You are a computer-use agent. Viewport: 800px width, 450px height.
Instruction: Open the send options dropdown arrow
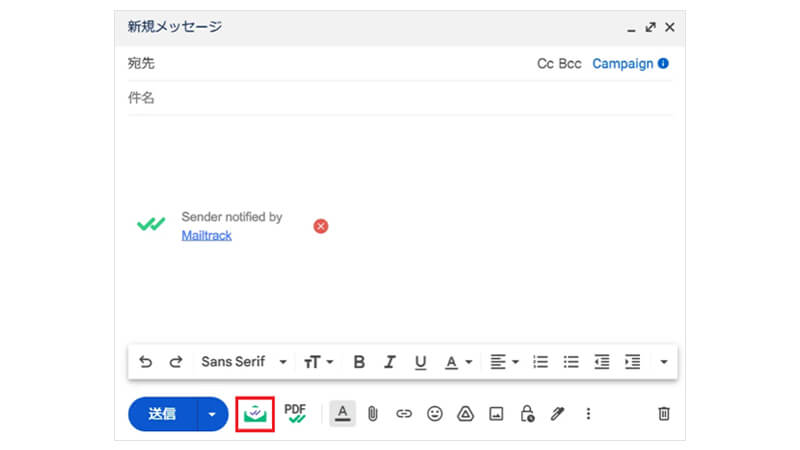[x=212, y=414]
